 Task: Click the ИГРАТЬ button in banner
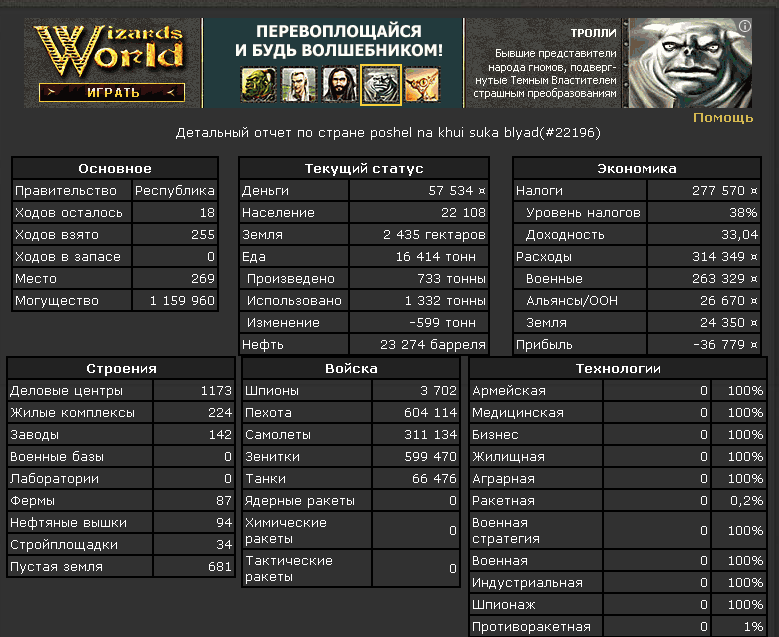tap(112, 92)
